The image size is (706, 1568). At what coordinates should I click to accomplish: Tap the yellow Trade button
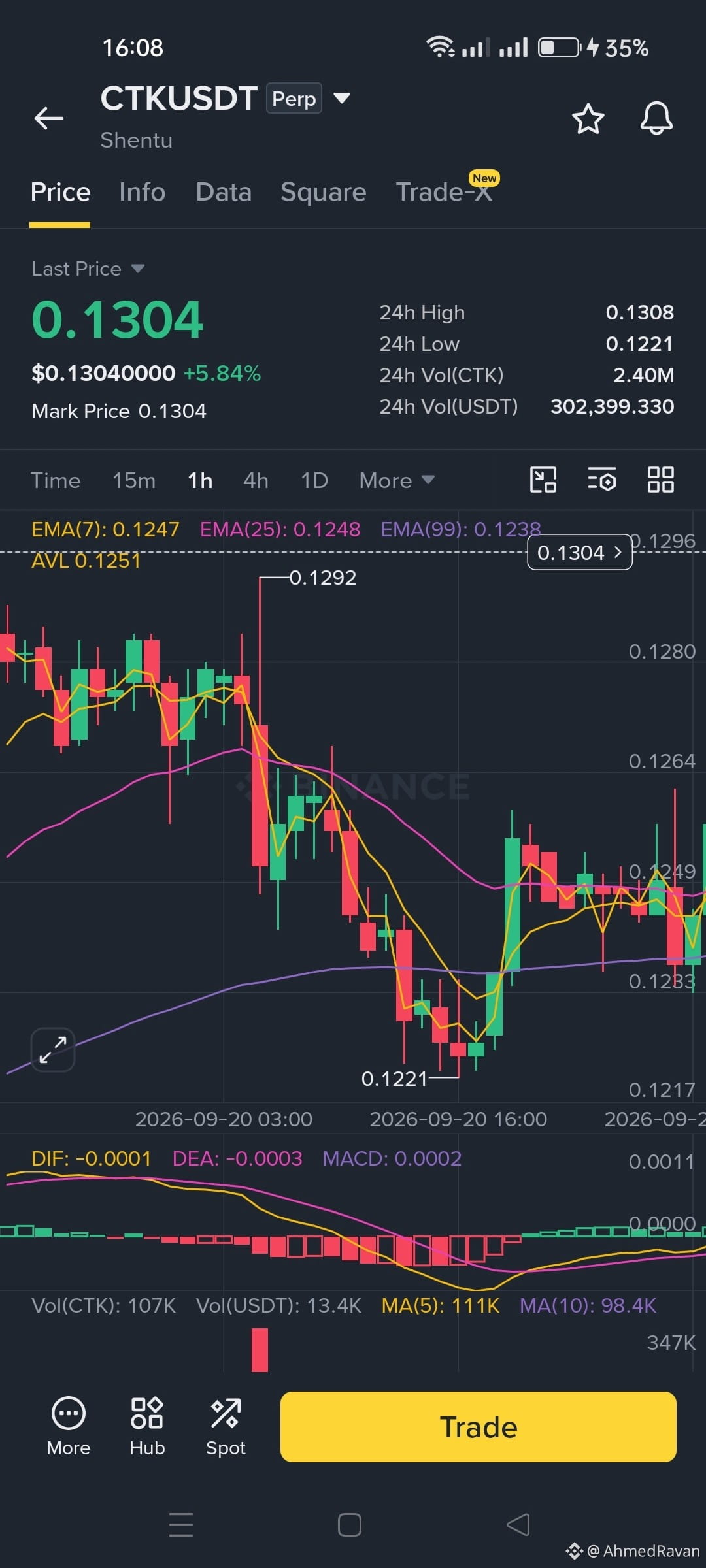[479, 1427]
